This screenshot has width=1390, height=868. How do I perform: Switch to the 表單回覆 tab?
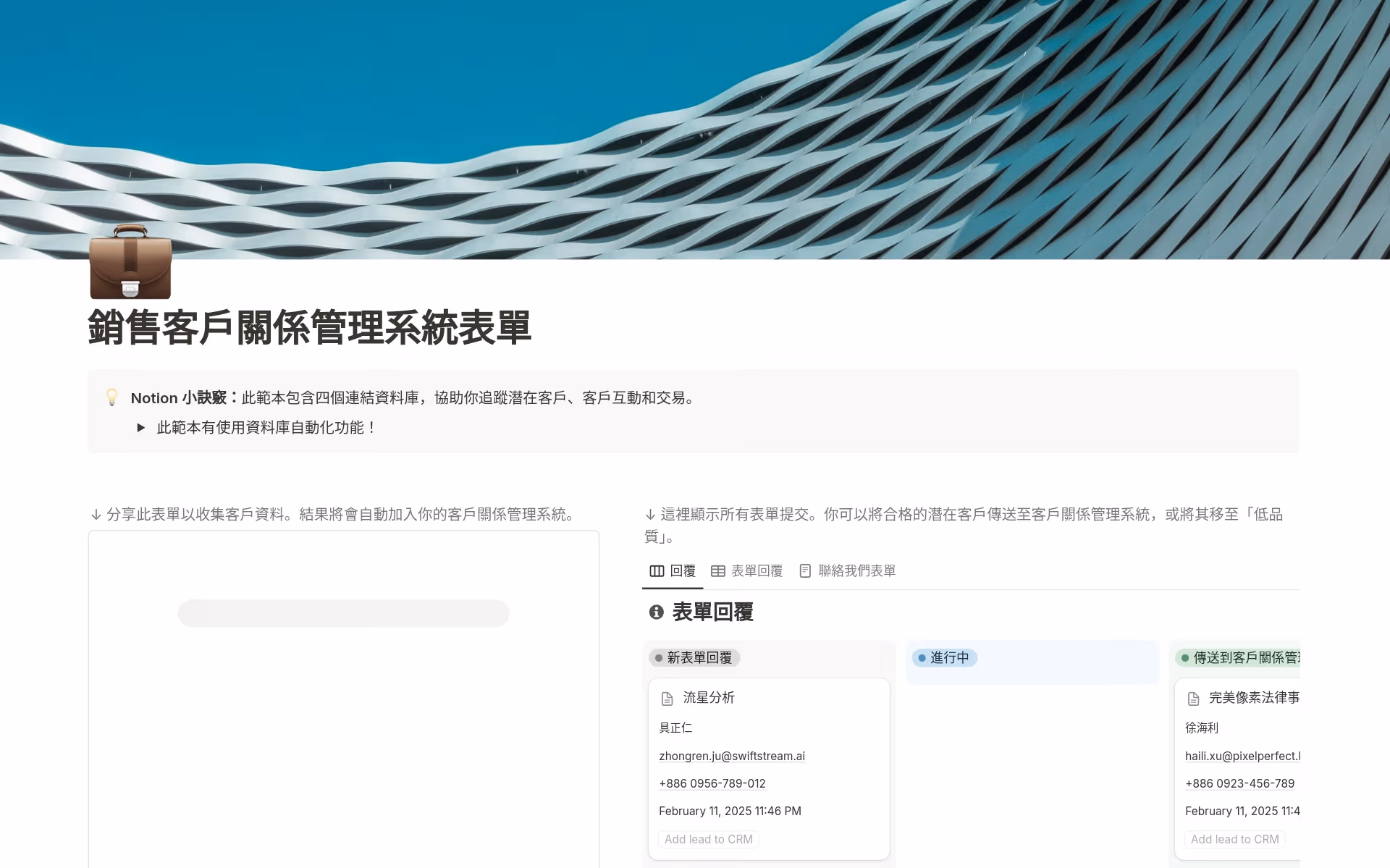pos(756,570)
